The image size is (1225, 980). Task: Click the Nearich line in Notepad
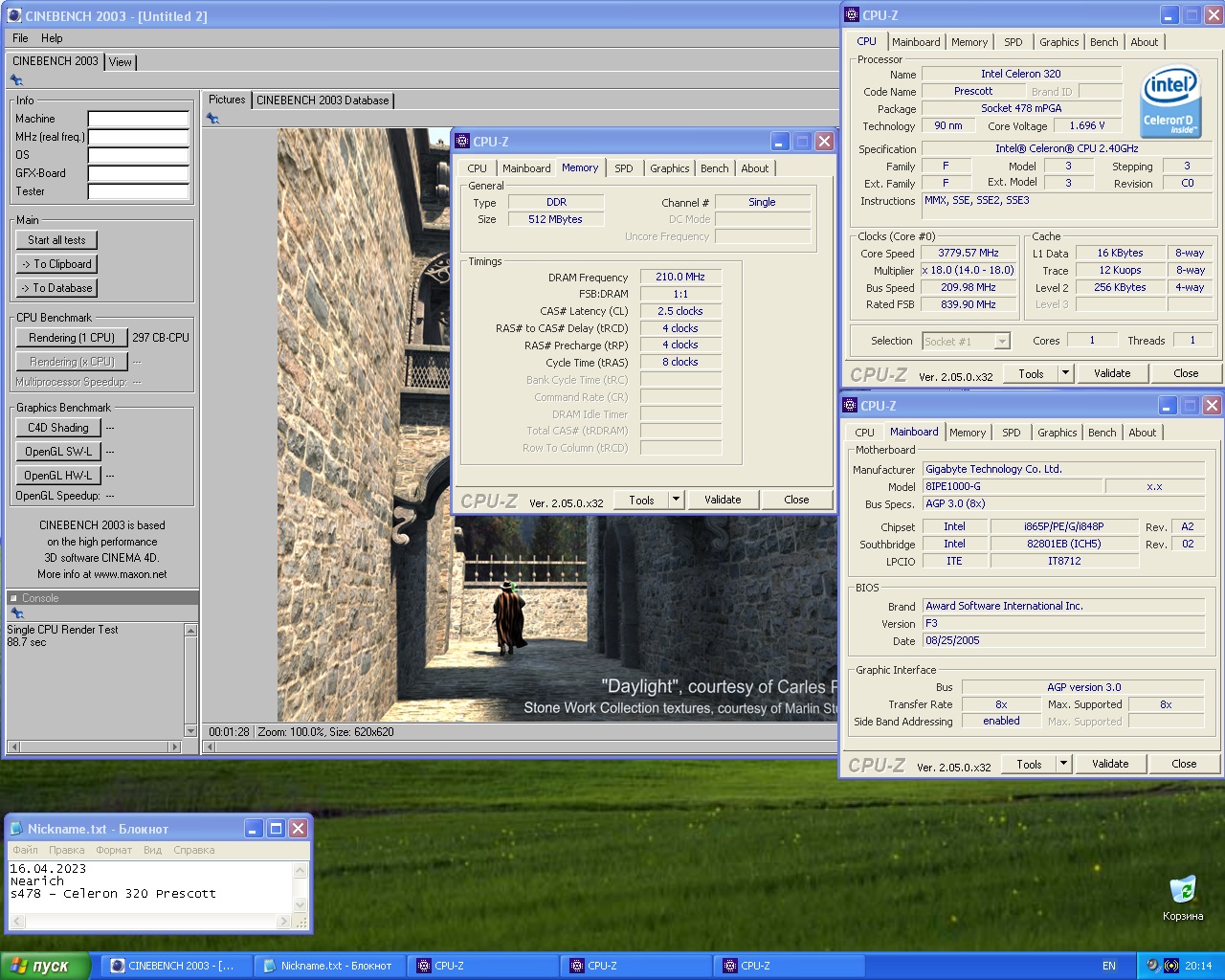[36, 881]
